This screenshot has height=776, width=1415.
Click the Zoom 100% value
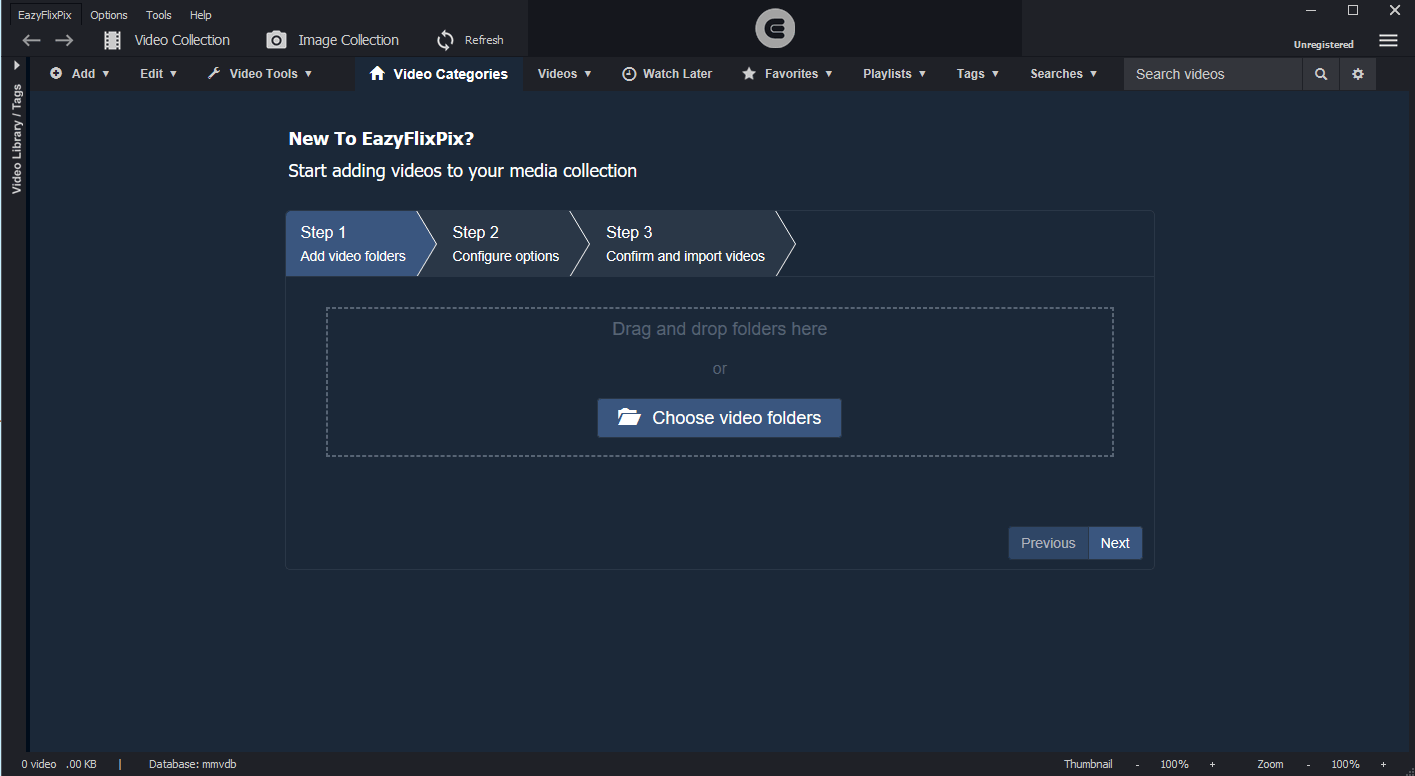click(x=1345, y=764)
